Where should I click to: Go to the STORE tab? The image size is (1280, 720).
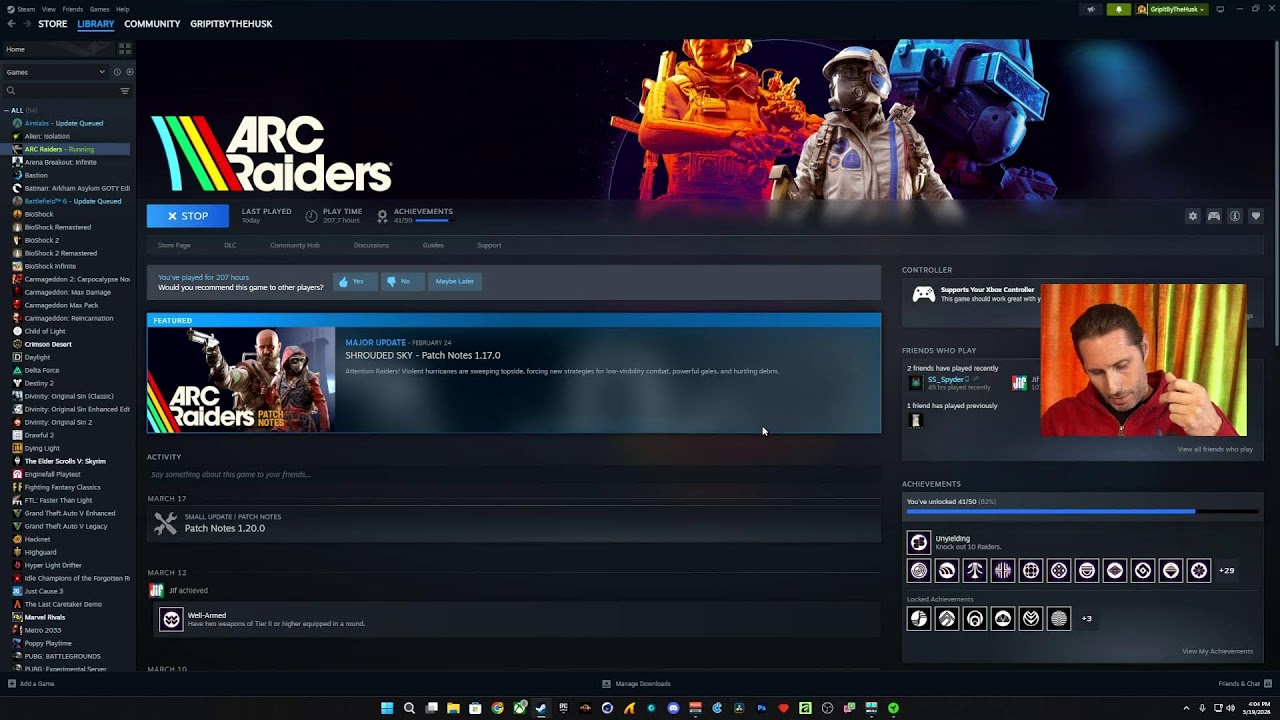[53, 24]
